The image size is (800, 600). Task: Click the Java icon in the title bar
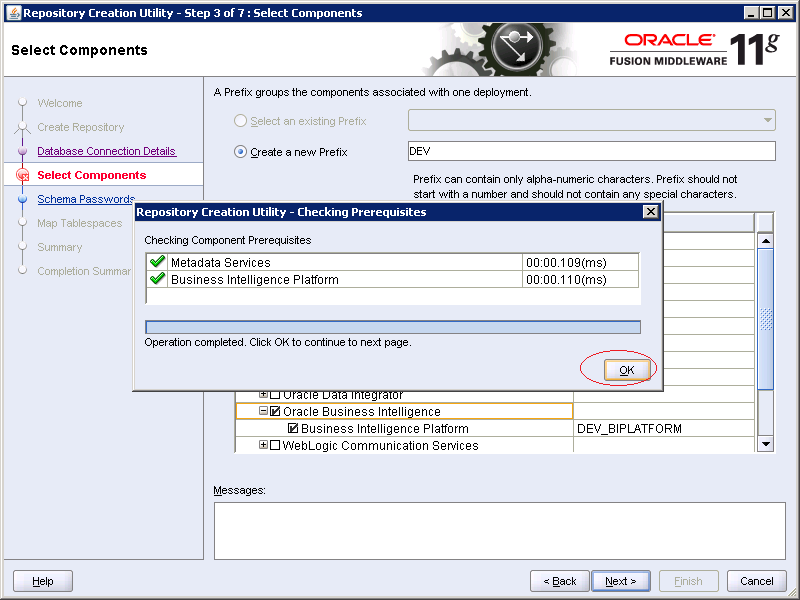14,13
